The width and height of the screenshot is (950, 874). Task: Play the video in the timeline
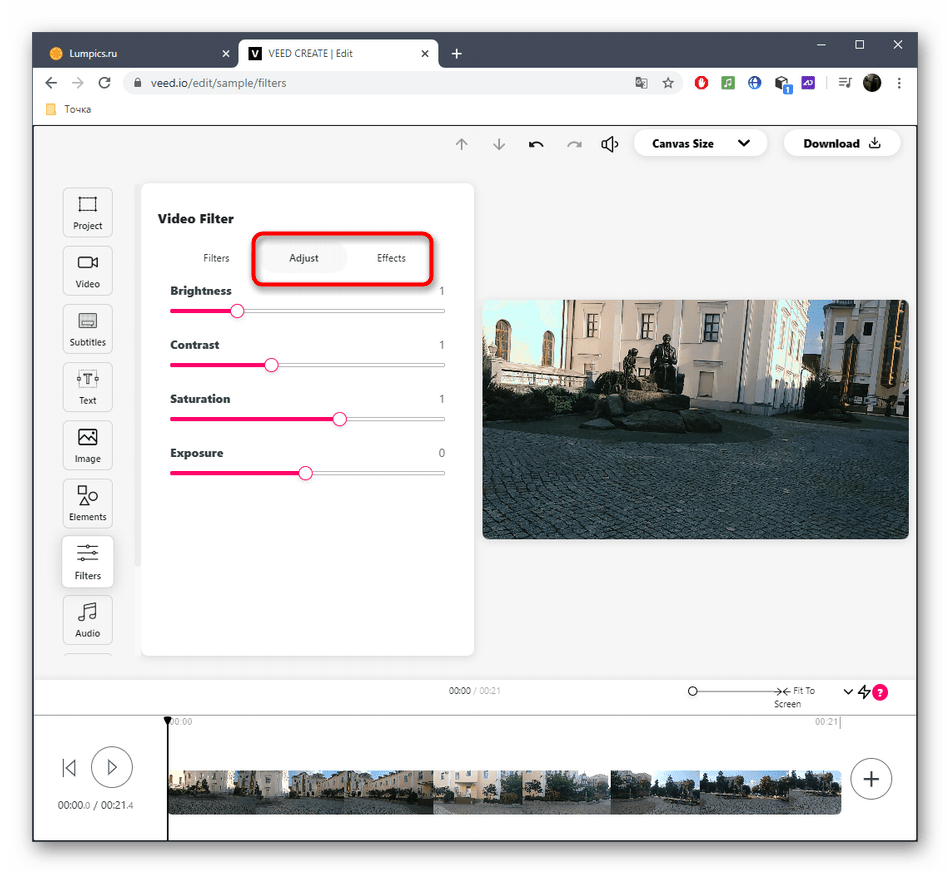pyautogui.click(x=112, y=767)
